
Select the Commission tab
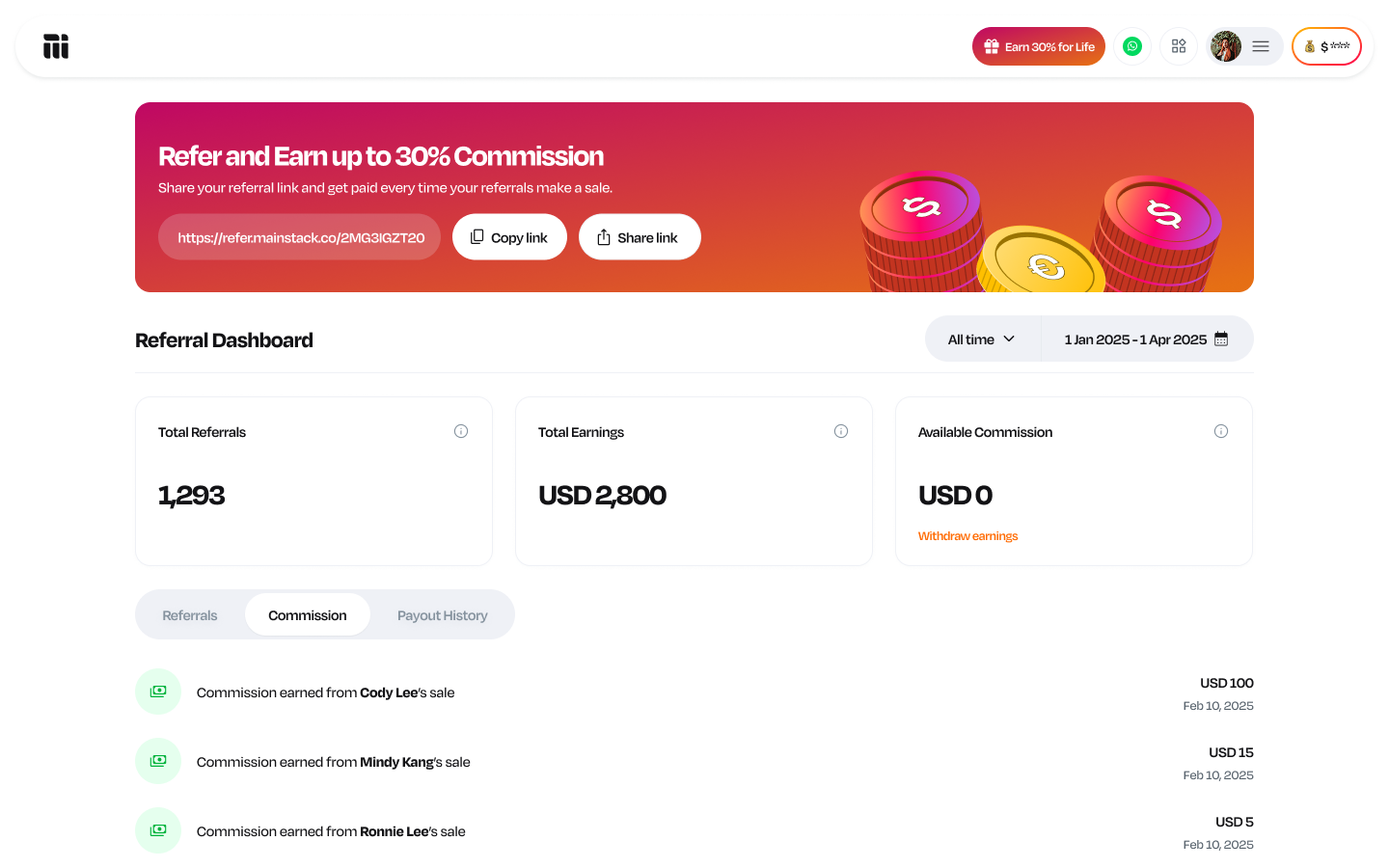coord(308,615)
